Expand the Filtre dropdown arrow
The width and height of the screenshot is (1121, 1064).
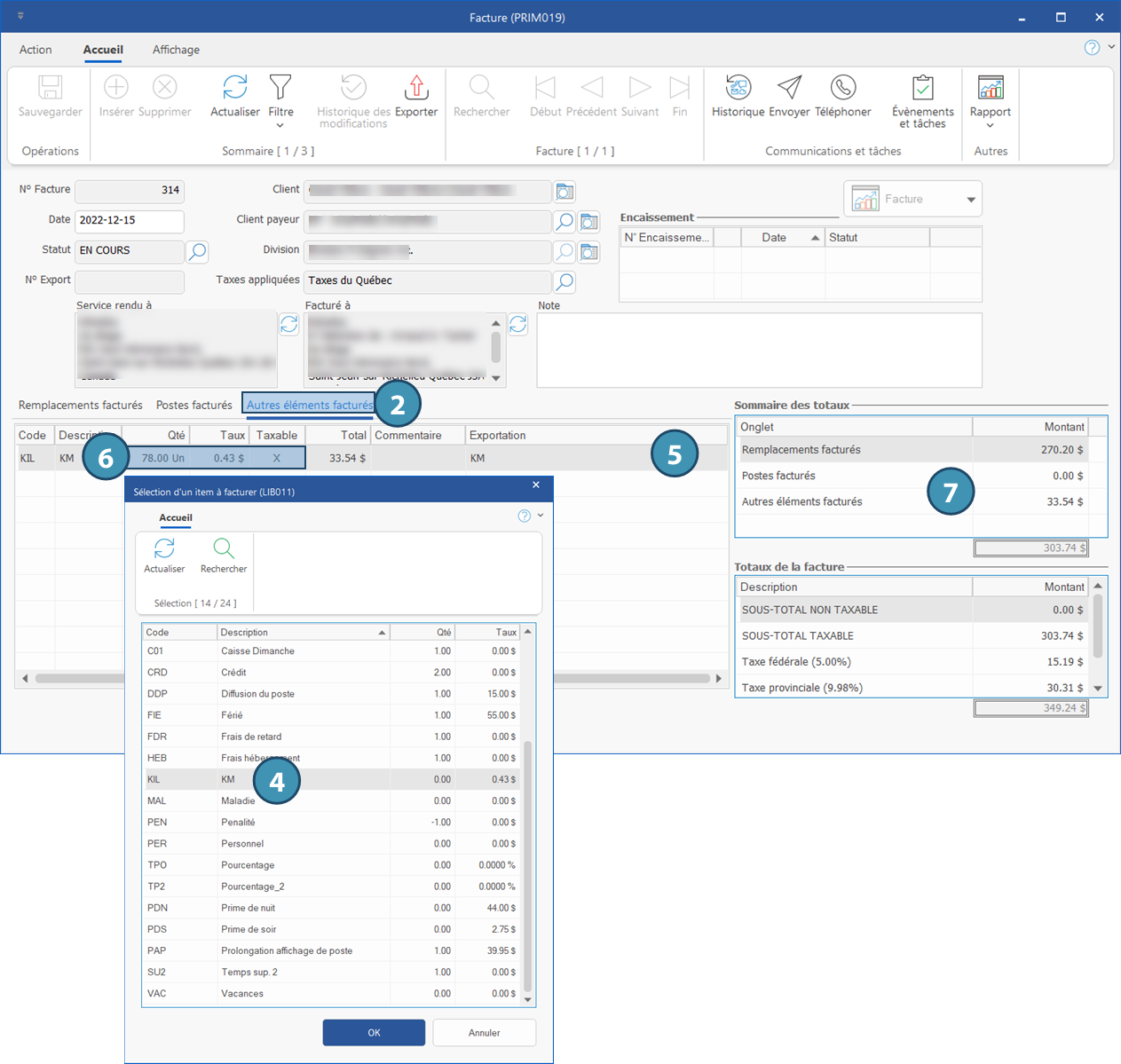point(280,125)
